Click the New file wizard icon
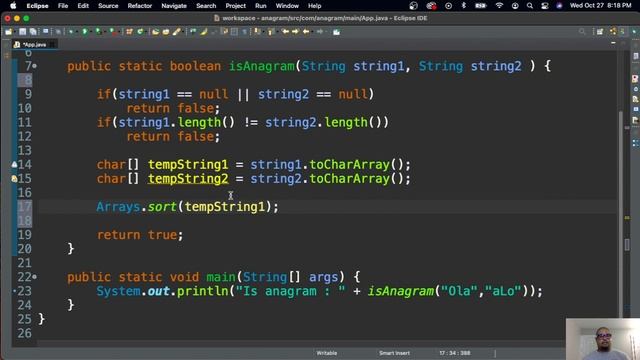Image resolution: width=640 pixels, height=360 pixels. click(9, 31)
